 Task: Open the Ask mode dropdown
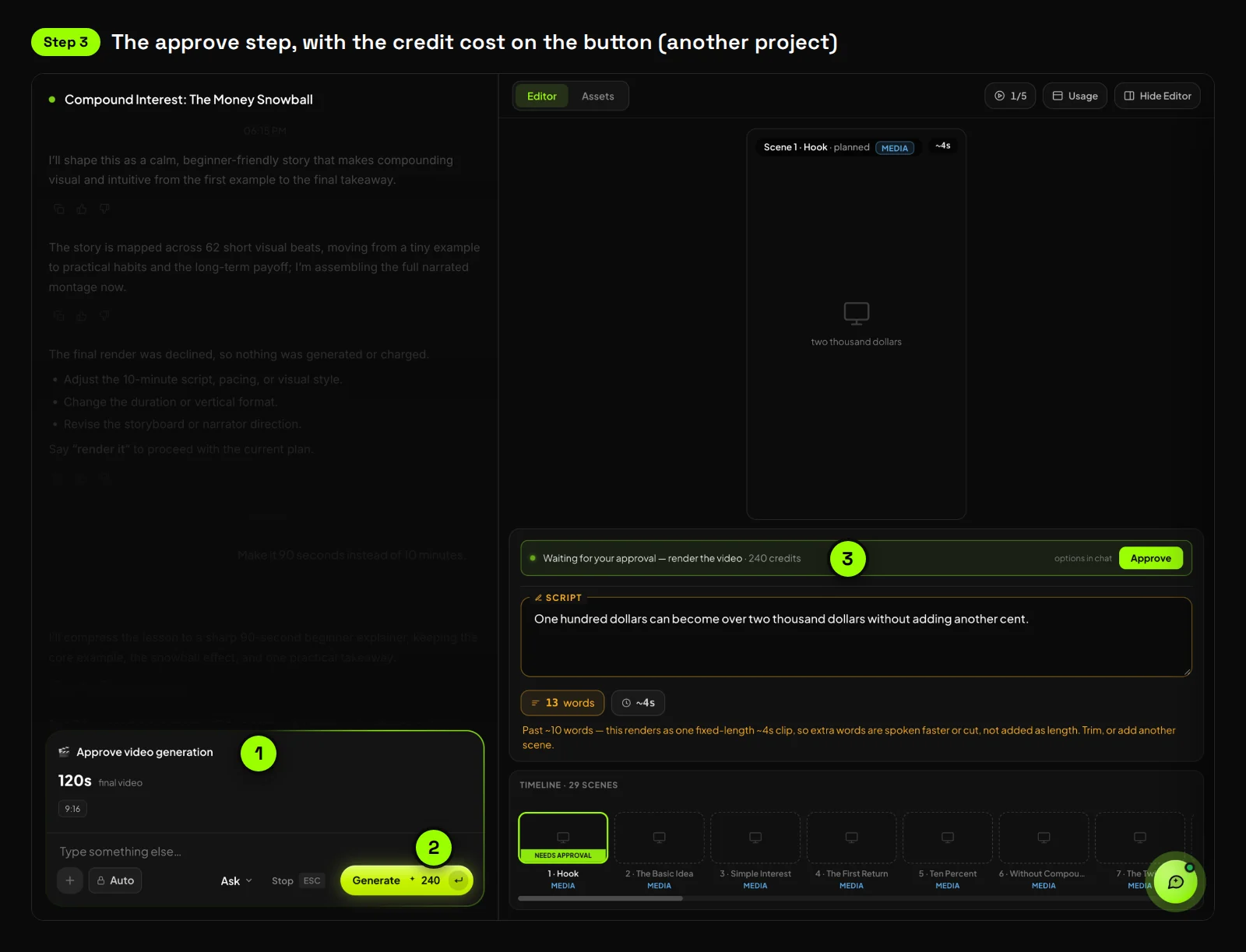click(x=237, y=881)
